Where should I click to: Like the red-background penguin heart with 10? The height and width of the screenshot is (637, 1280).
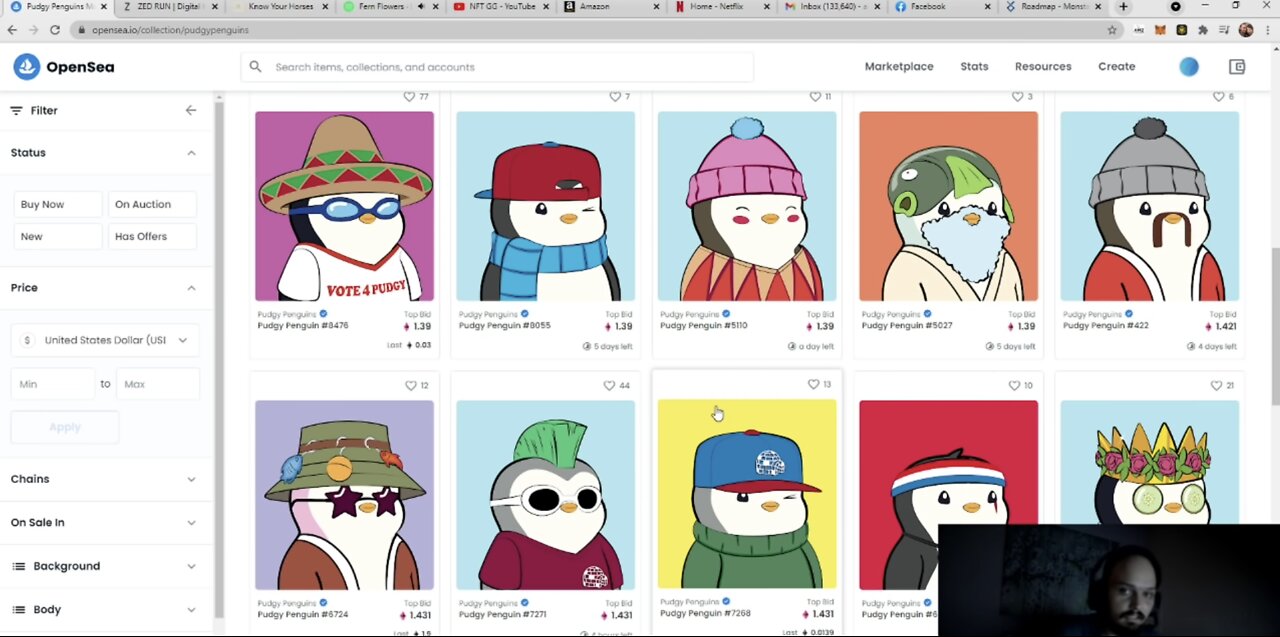[x=1014, y=385]
